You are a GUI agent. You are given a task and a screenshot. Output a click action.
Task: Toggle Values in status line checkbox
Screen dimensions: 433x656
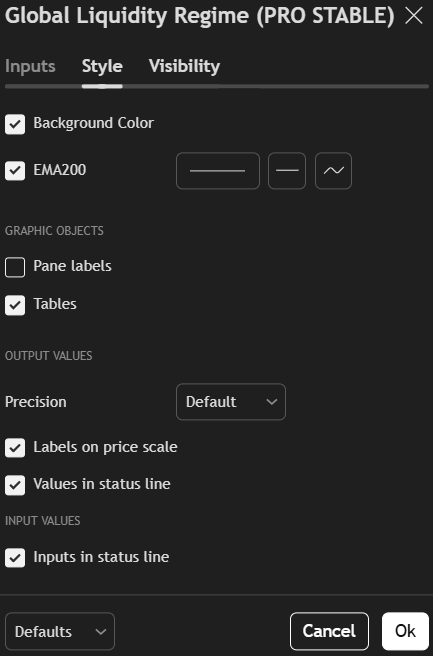pos(15,485)
